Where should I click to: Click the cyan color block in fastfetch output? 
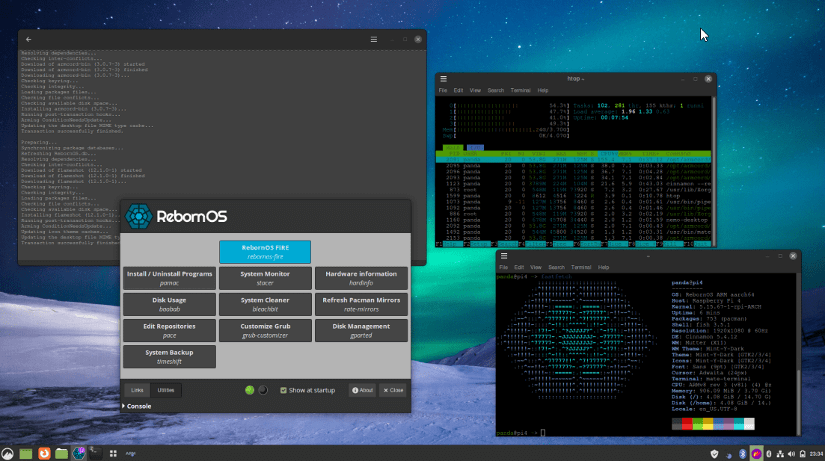point(739,424)
